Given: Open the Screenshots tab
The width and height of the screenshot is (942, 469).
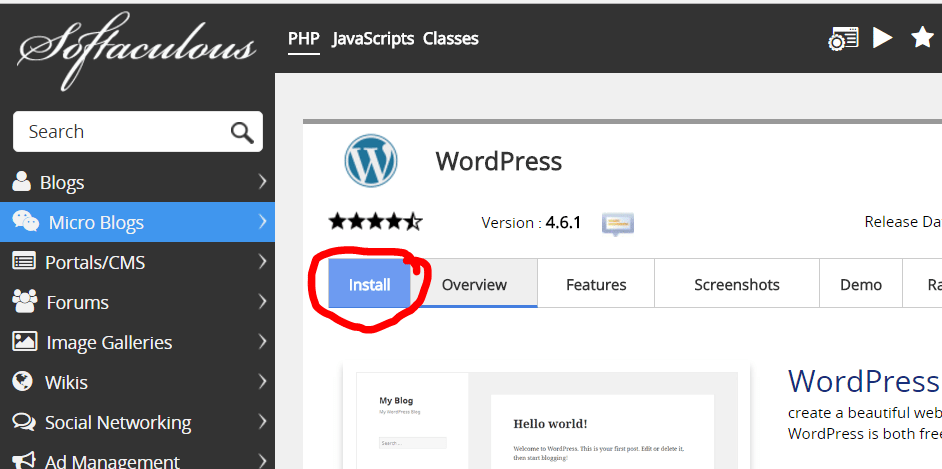Looking at the screenshot, I should [737, 284].
